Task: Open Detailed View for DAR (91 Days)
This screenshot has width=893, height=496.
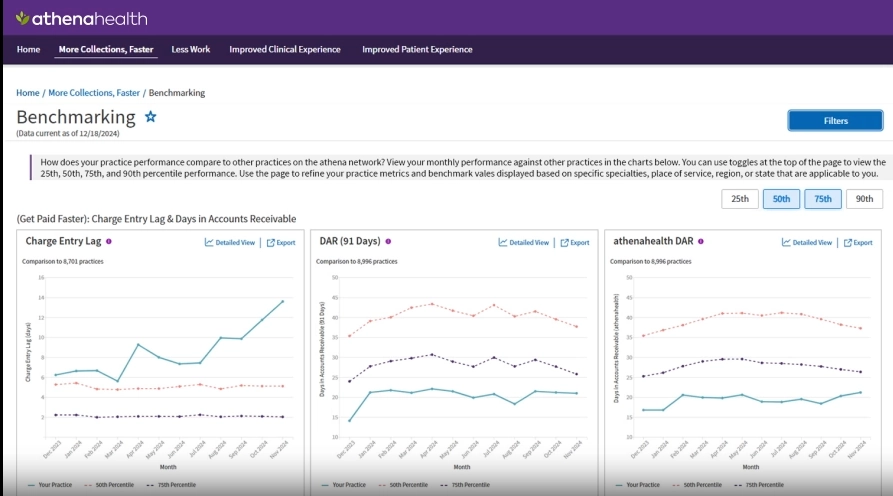Action: [524, 243]
